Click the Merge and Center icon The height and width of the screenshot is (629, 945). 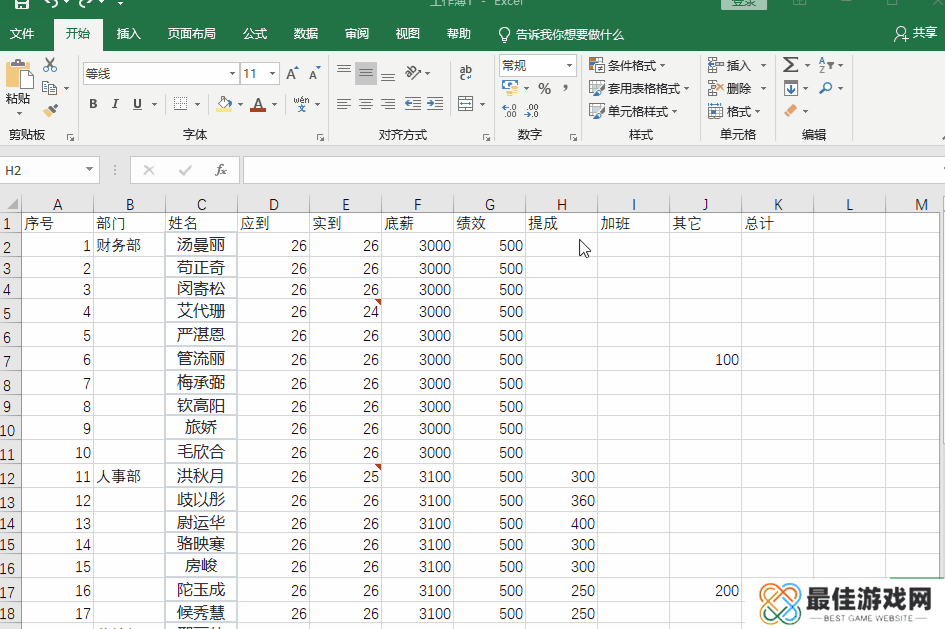click(465, 104)
